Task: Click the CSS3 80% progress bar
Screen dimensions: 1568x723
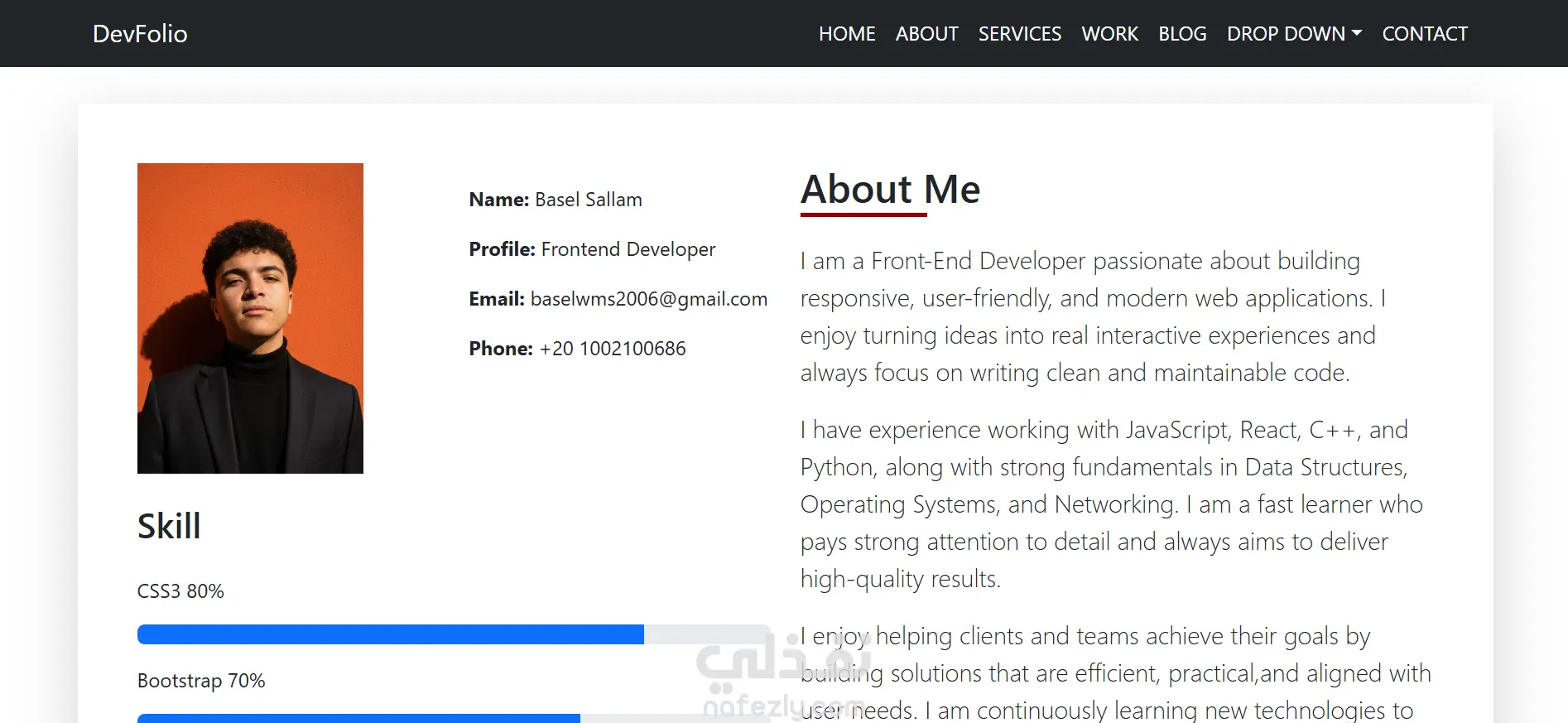Action: point(454,634)
